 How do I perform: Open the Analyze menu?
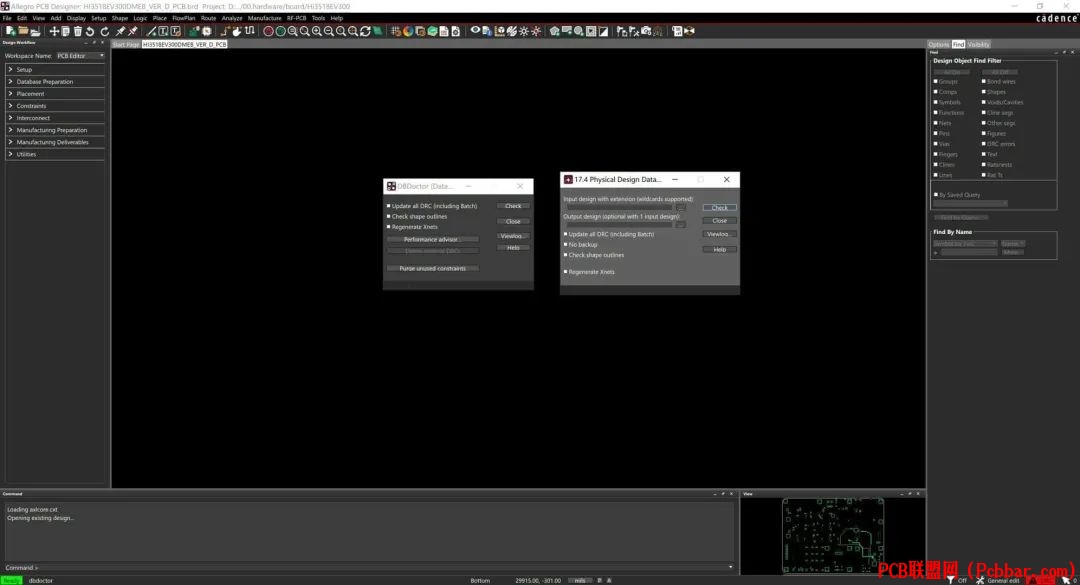point(231,18)
